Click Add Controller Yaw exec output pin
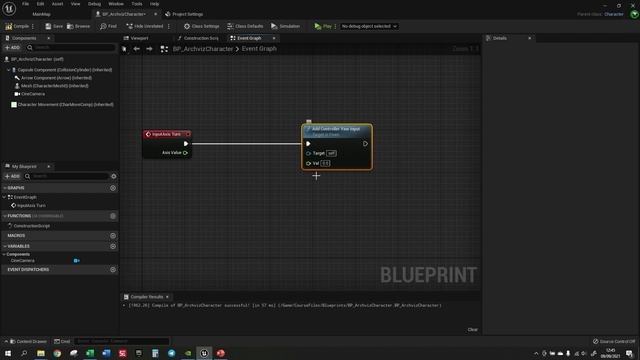640x360 pixels. click(x=365, y=144)
